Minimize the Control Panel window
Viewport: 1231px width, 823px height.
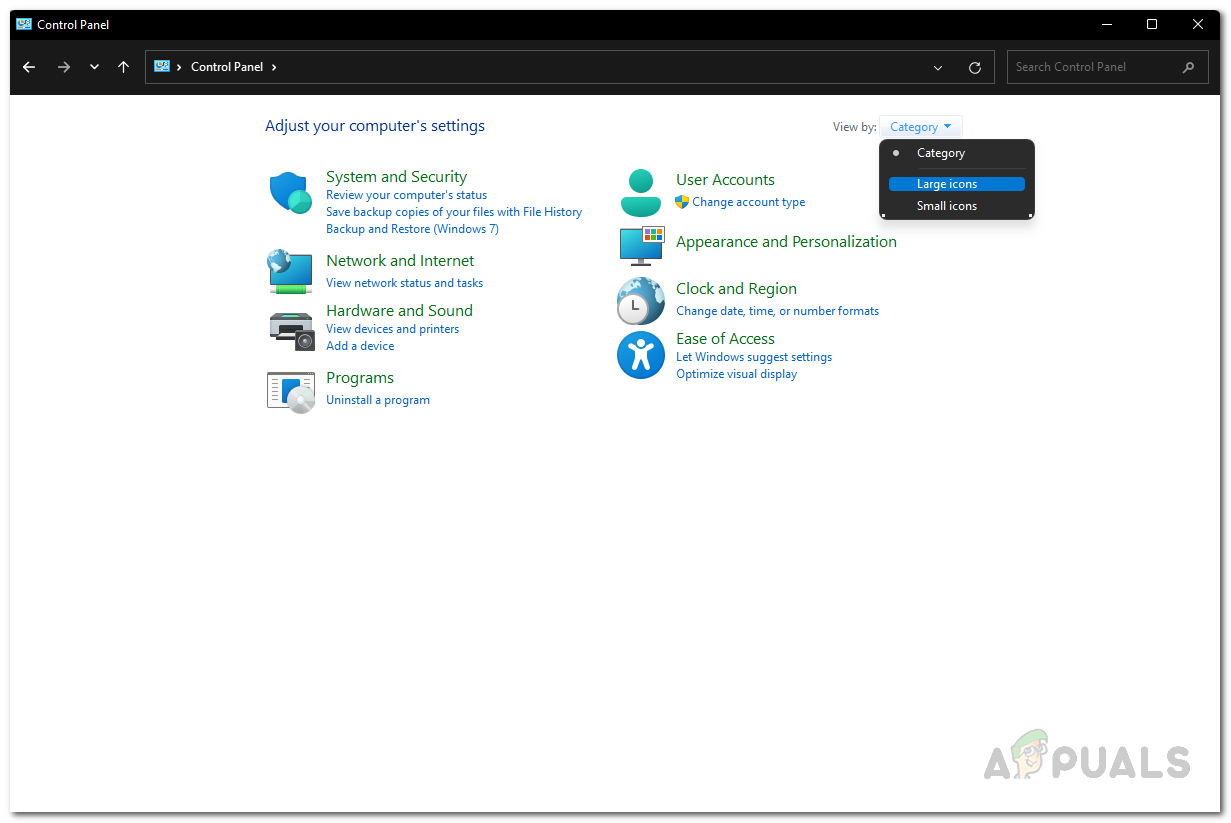tap(1107, 24)
